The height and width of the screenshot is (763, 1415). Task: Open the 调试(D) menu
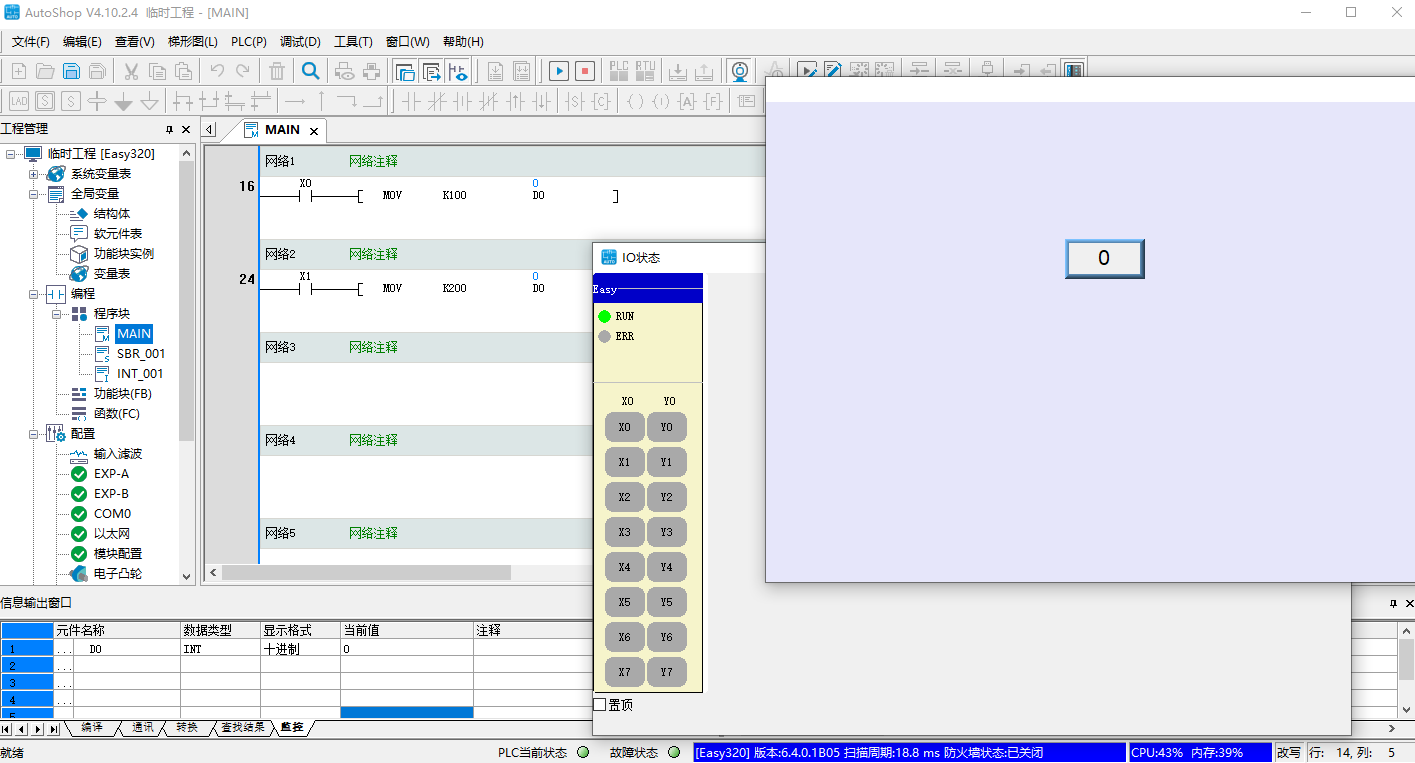point(300,42)
